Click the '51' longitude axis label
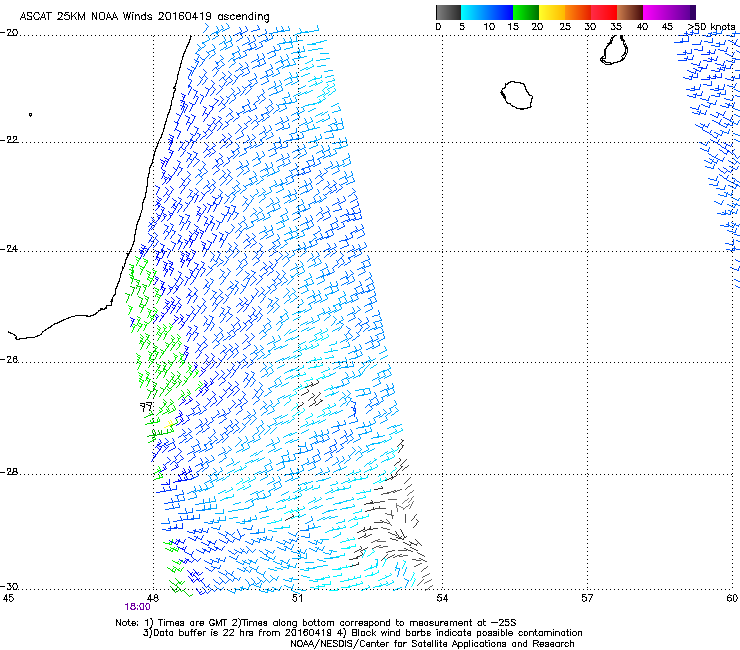Viewport: 740px width, 650px height. (x=297, y=598)
